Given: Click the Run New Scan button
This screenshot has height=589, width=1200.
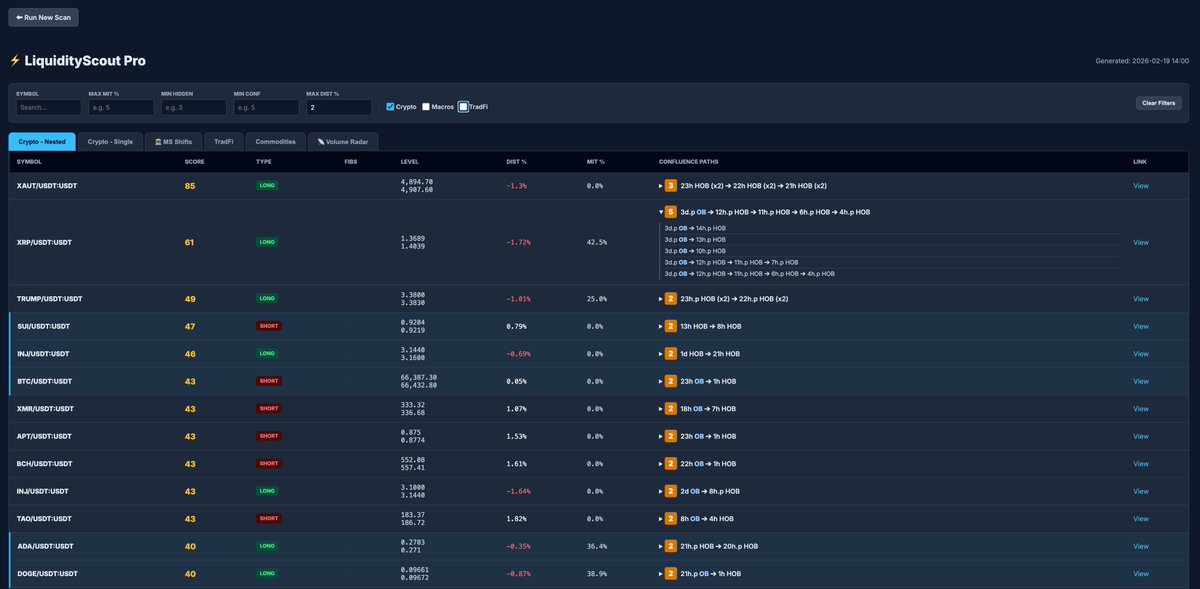Looking at the screenshot, I should click(x=43, y=17).
